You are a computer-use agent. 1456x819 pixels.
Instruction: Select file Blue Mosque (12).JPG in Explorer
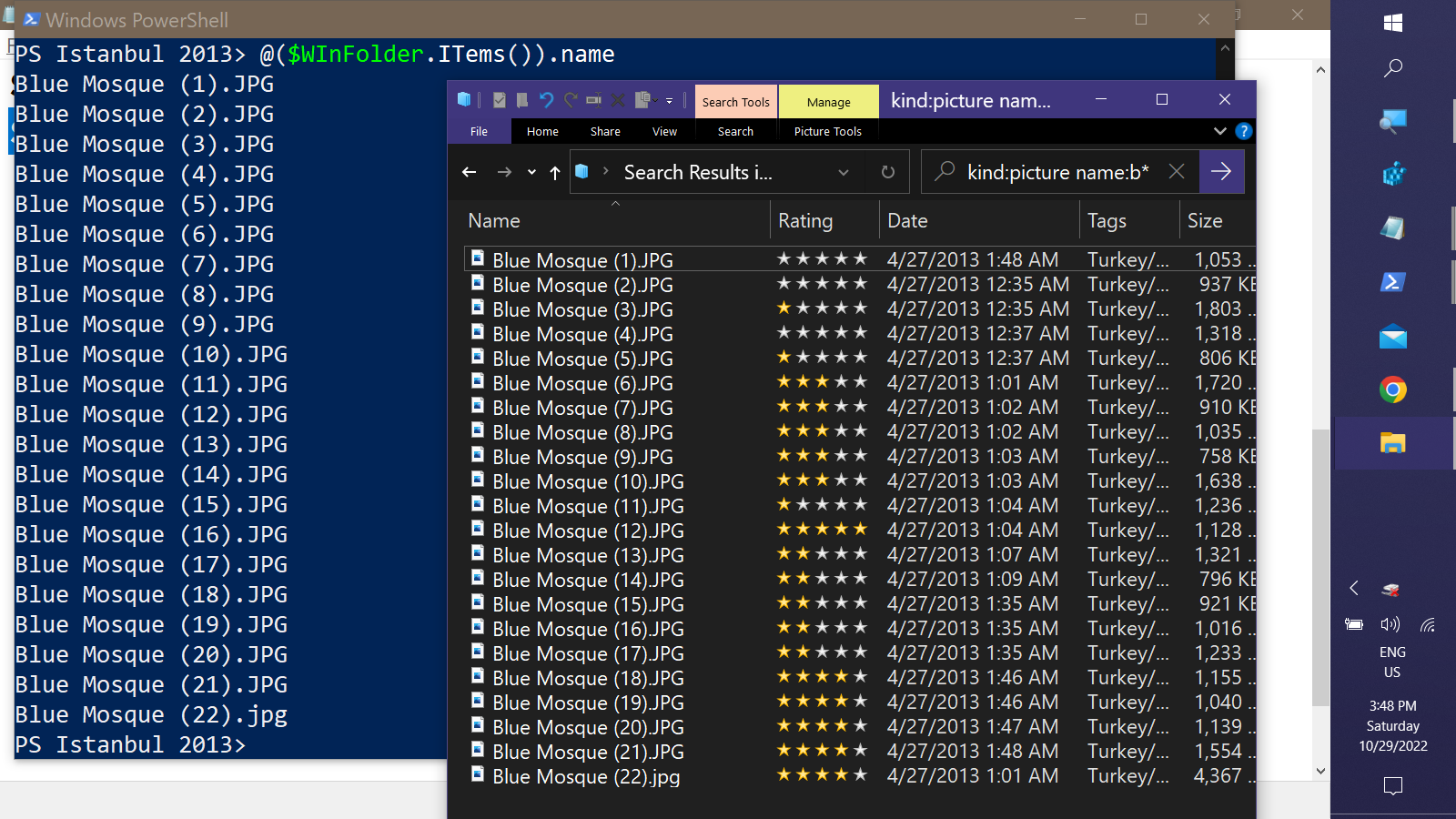pyautogui.click(x=588, y=531)
